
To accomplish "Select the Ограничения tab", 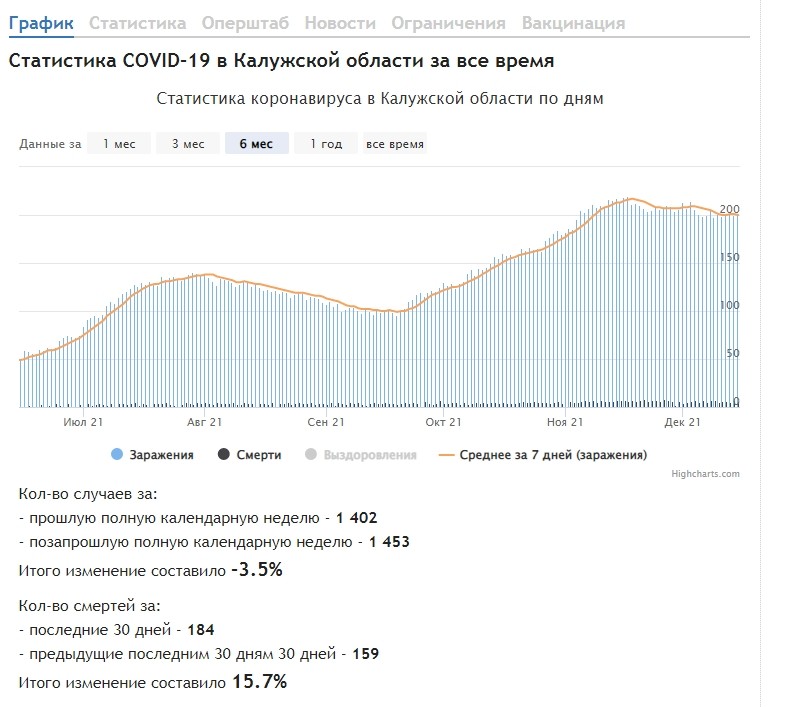I will tap(448, 22).
